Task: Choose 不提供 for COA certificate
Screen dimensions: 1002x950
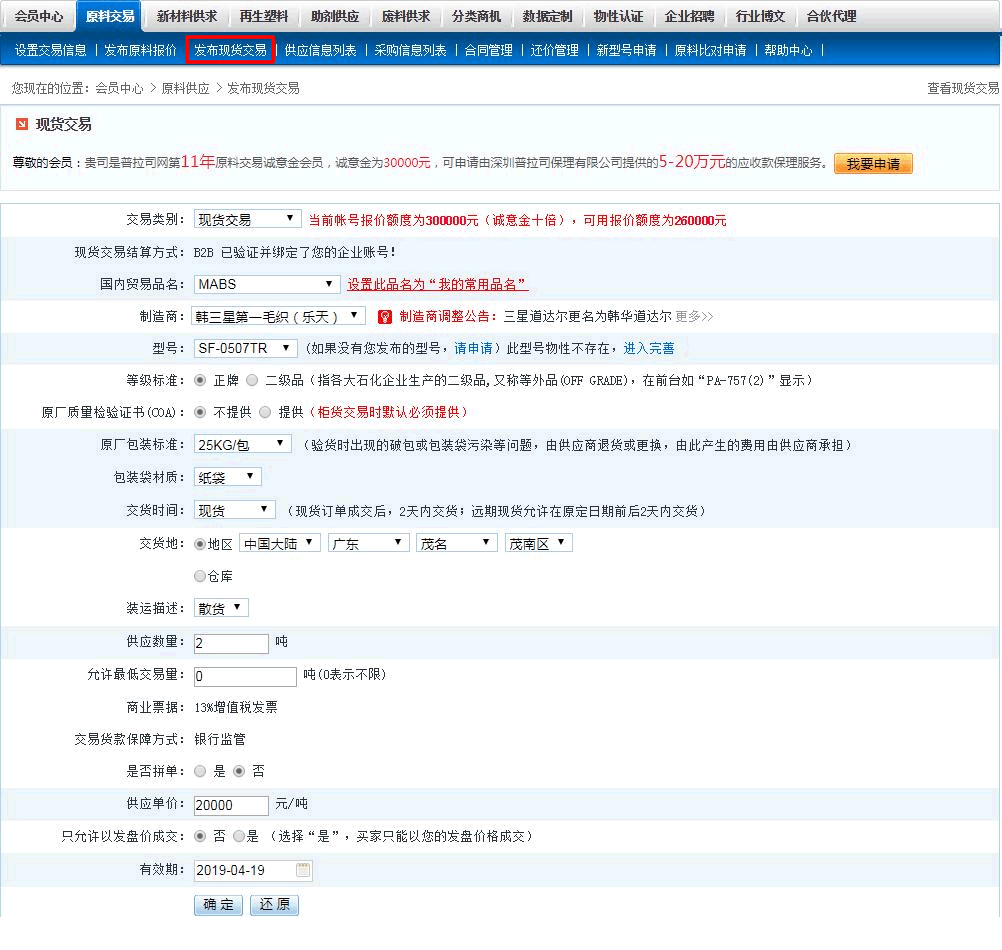Action: coord(200,412)
